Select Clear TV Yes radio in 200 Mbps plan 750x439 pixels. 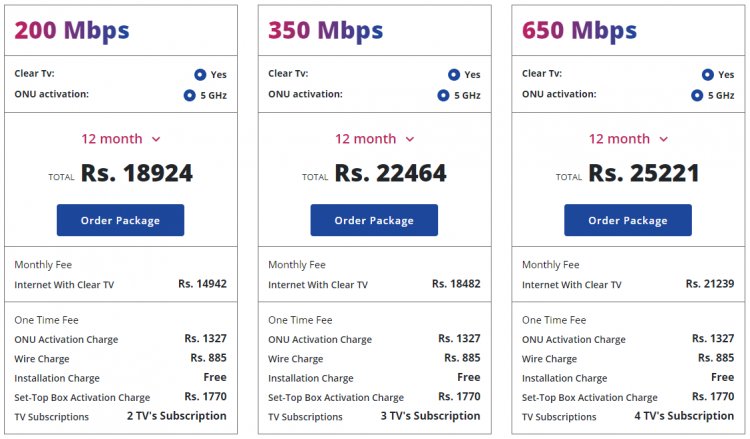200,75
